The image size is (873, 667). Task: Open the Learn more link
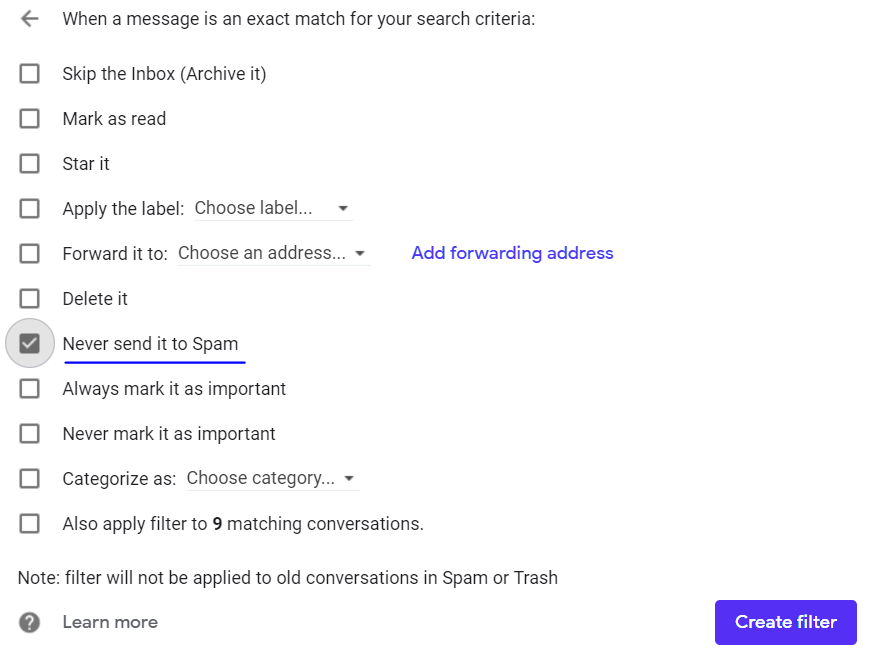110,622
